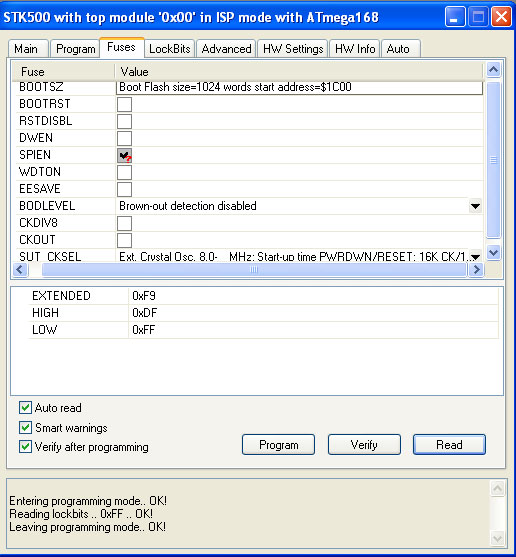Click the horizontal scroll left arrow
The width and height of the screenshot is (516, 557).
point(20,270)
